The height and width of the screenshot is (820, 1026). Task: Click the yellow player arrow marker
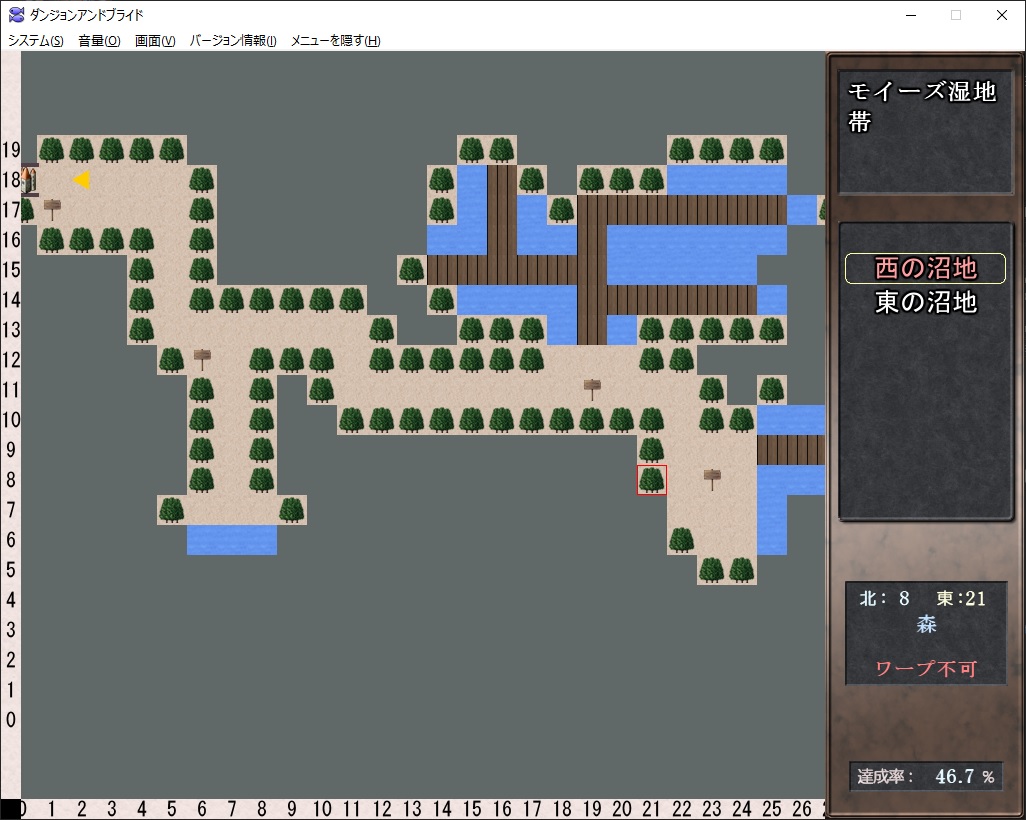click(x=81, y=180)
